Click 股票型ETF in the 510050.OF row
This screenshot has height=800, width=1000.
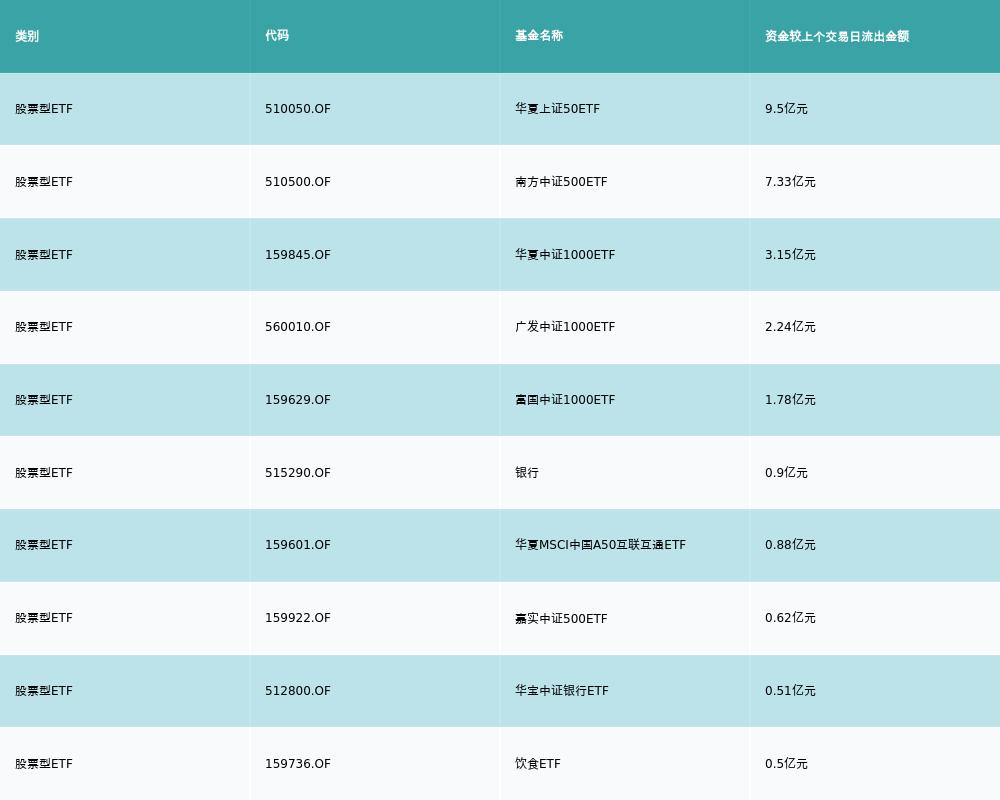click(x=44, y=109)
